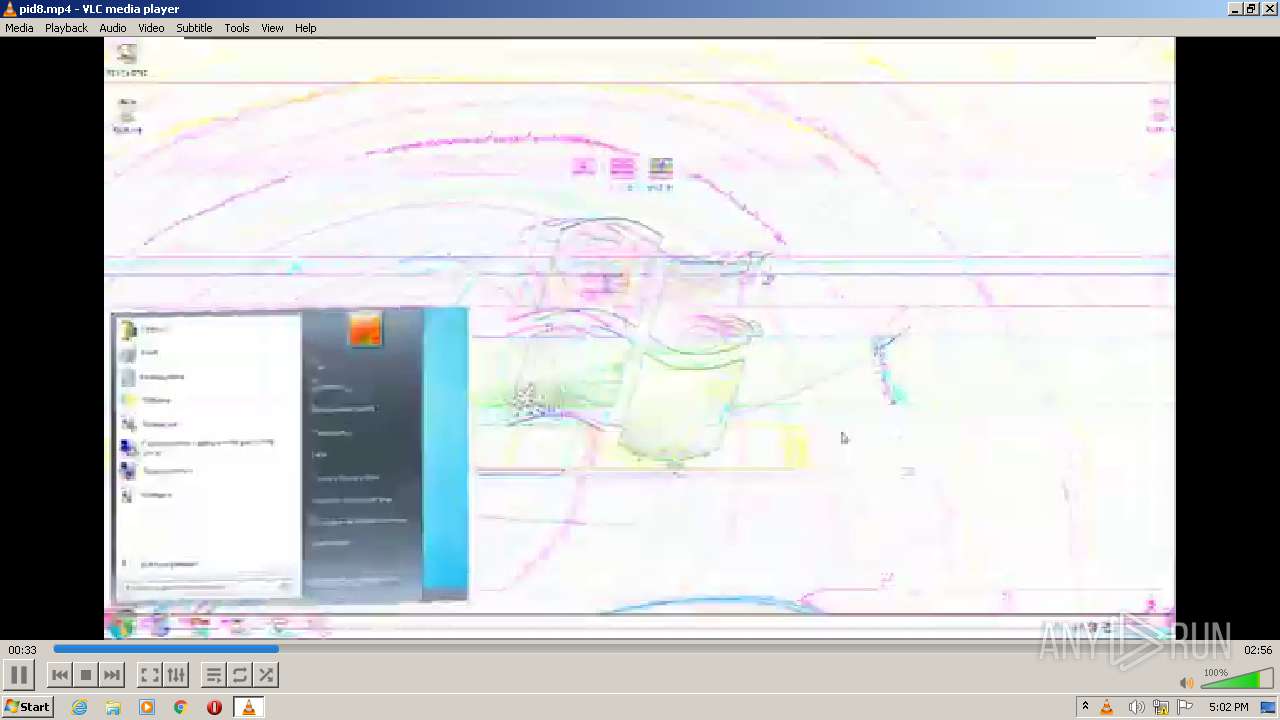
Task: Toggle elapsed time display 00:33
Action: [x=22, y=650]
